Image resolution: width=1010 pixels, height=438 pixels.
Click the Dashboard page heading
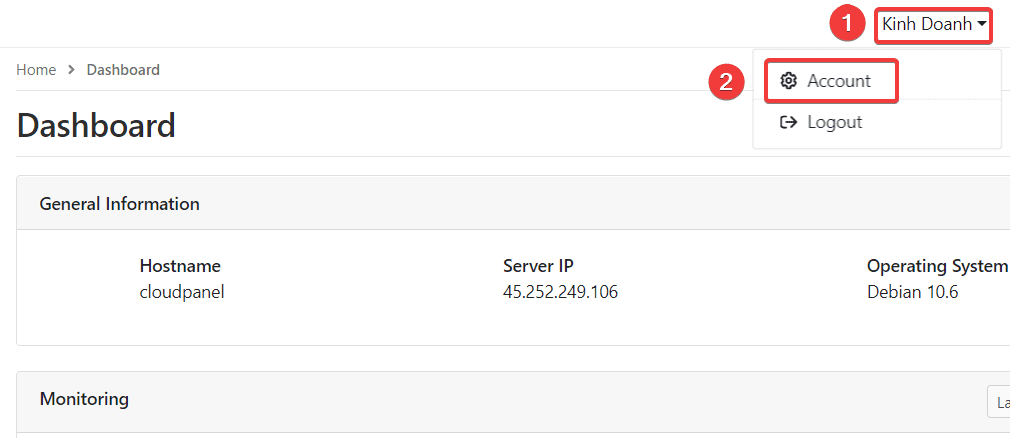pos(96,126)
